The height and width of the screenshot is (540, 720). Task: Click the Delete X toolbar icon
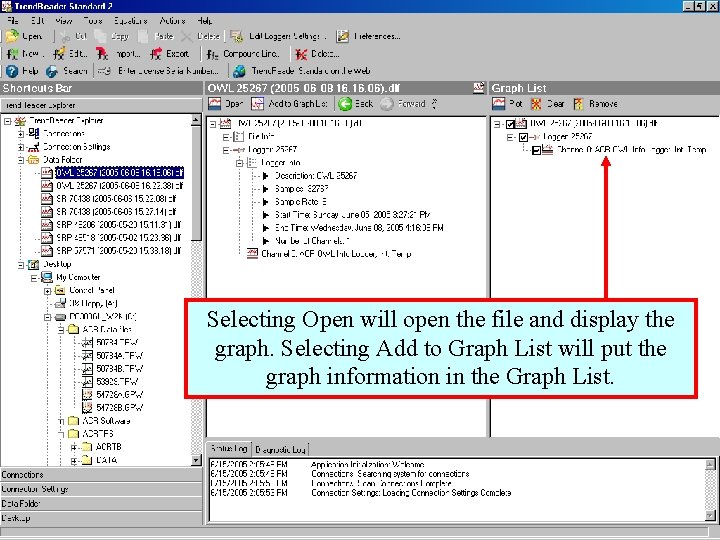[x=187, y=36]
